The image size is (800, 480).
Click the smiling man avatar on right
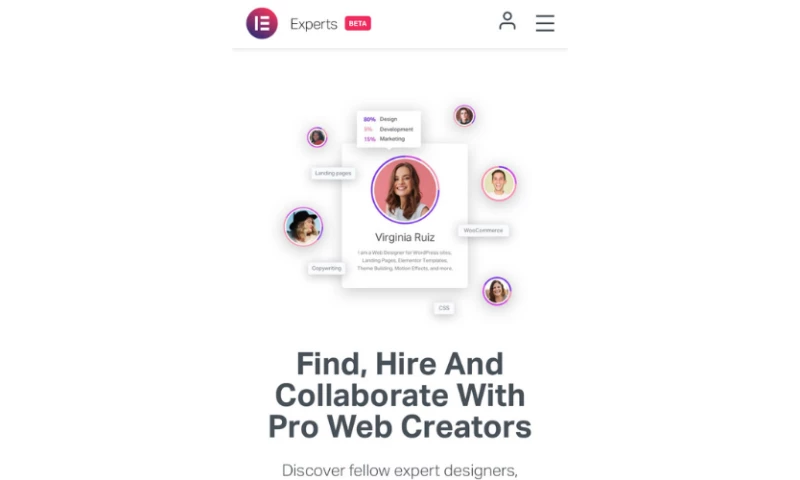[499, 183]
